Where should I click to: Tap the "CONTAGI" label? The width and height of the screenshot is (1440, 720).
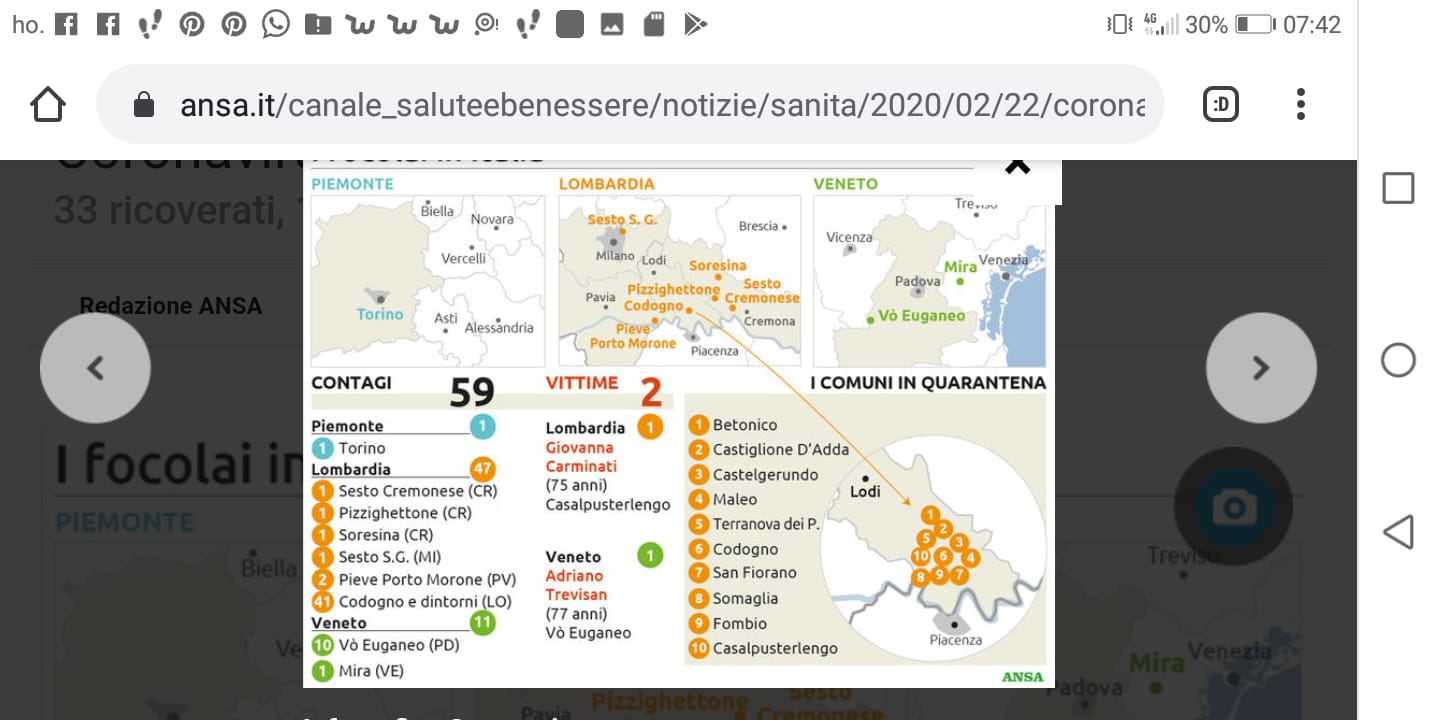(x=351, y=382)
